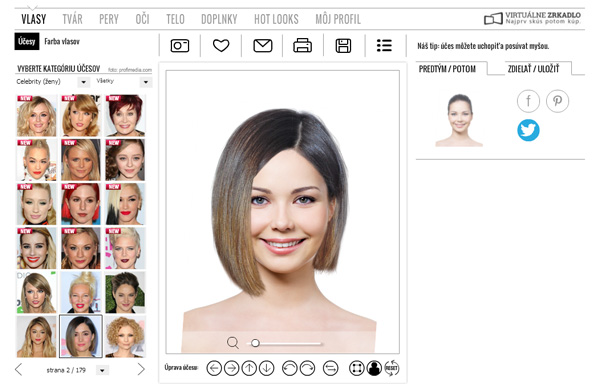Print the current look
The image size is (600, 388).
302,46
